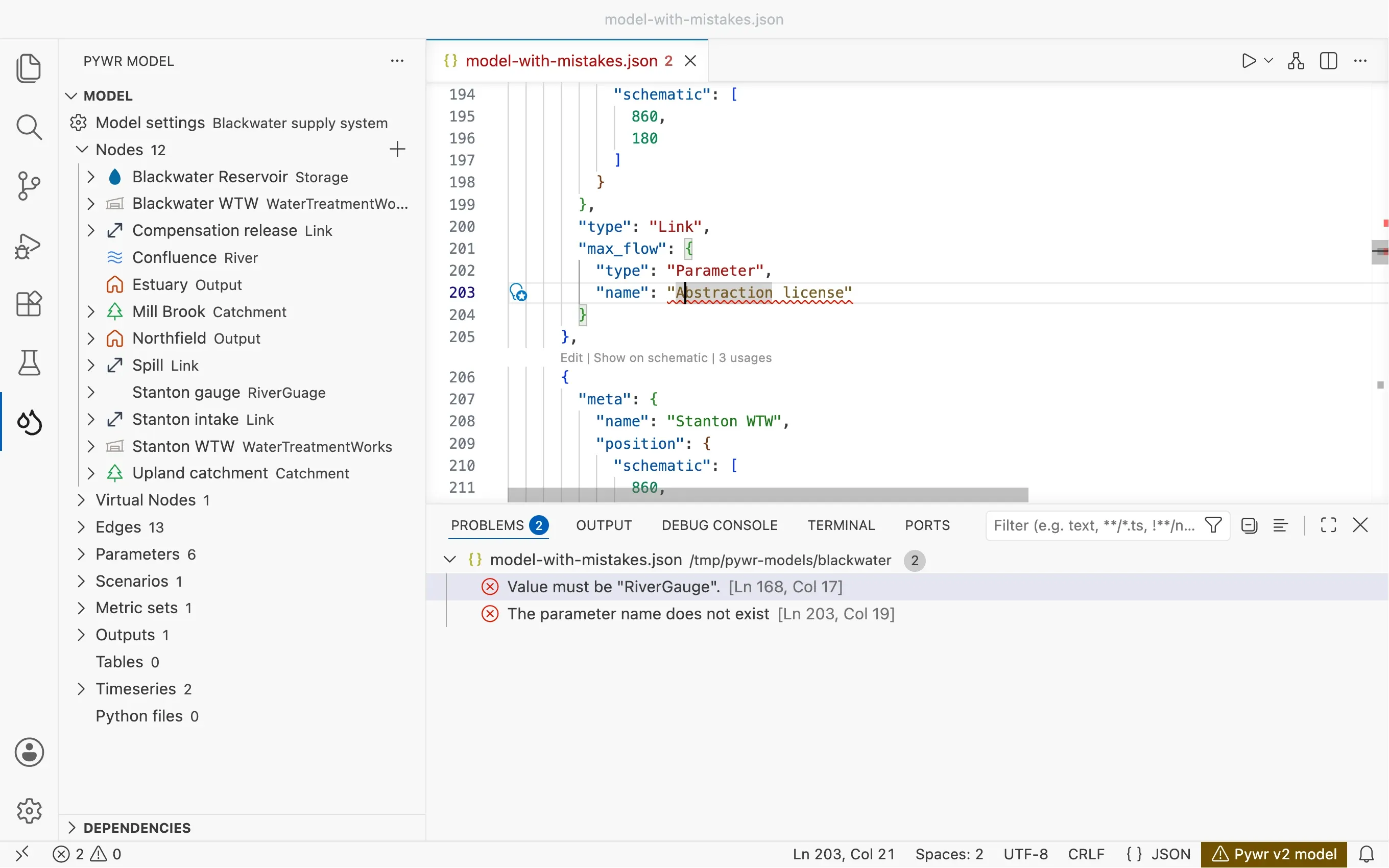
Task: Open the run dropdown arrow
Action: [1268, 61]
